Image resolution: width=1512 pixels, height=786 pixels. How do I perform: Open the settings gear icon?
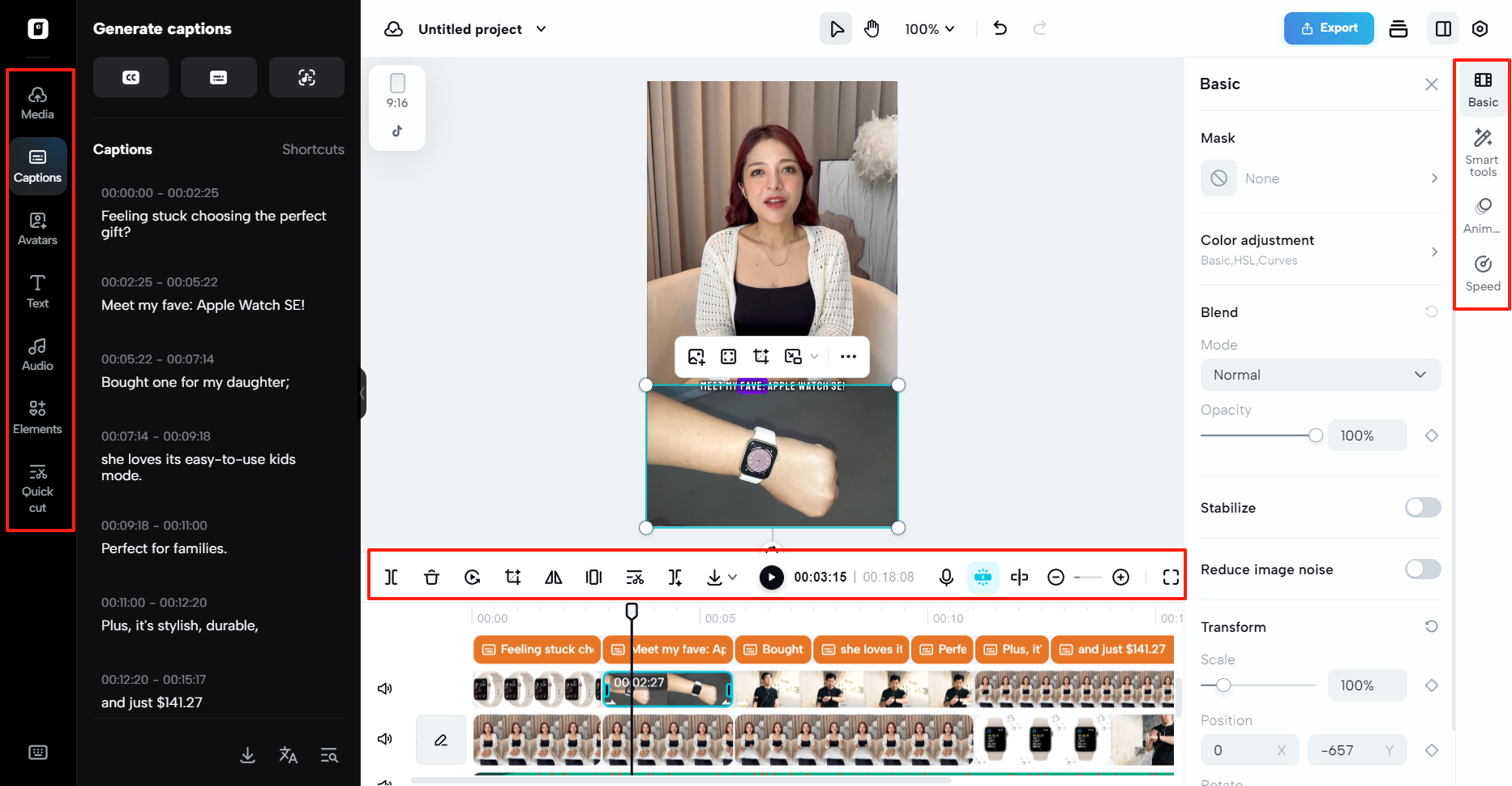click(x=1480, y=29)
